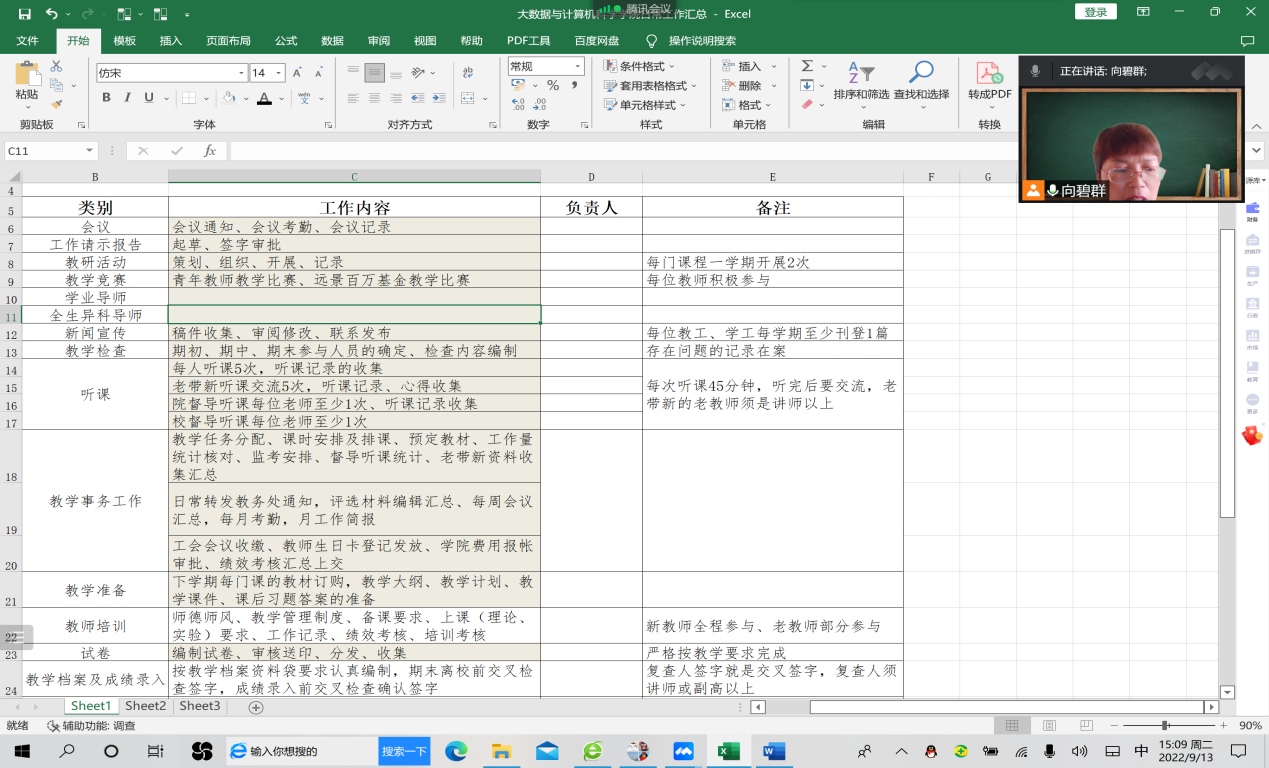Click the Name Box showing C11

45,151
